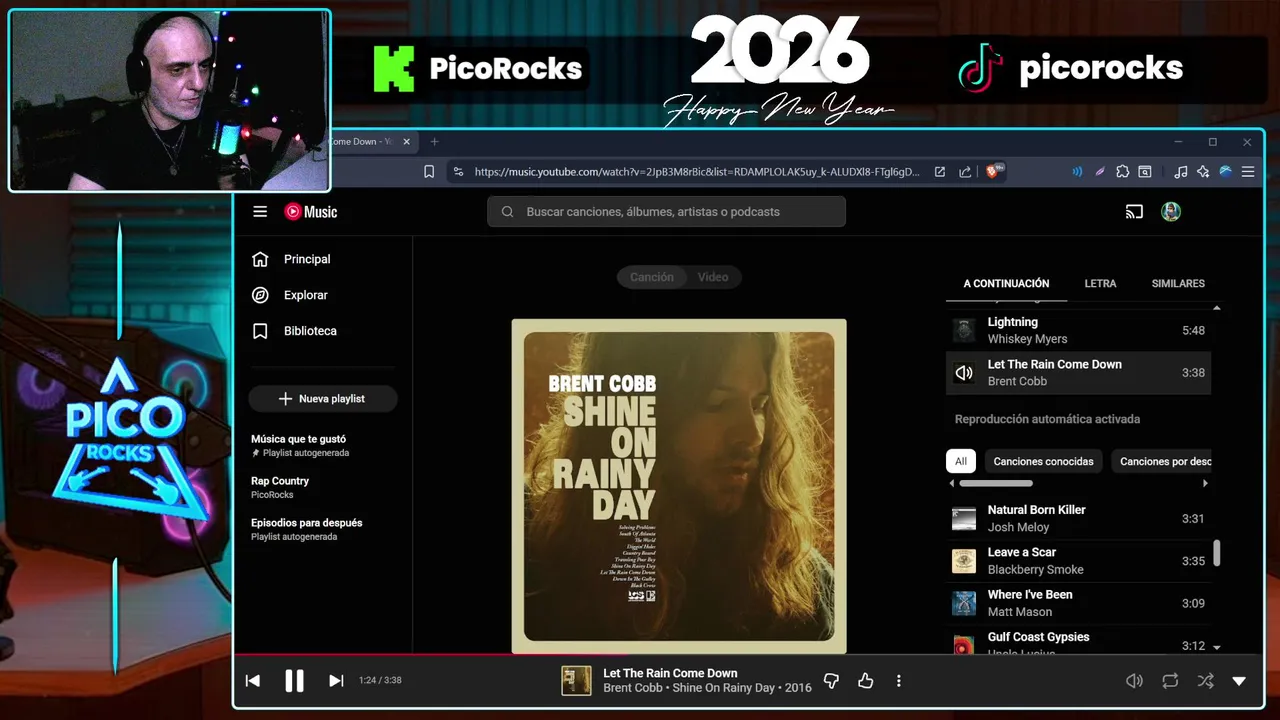Open the Brave VPN signal icon
1280x720 pixels.
[x=1077, y=172]
